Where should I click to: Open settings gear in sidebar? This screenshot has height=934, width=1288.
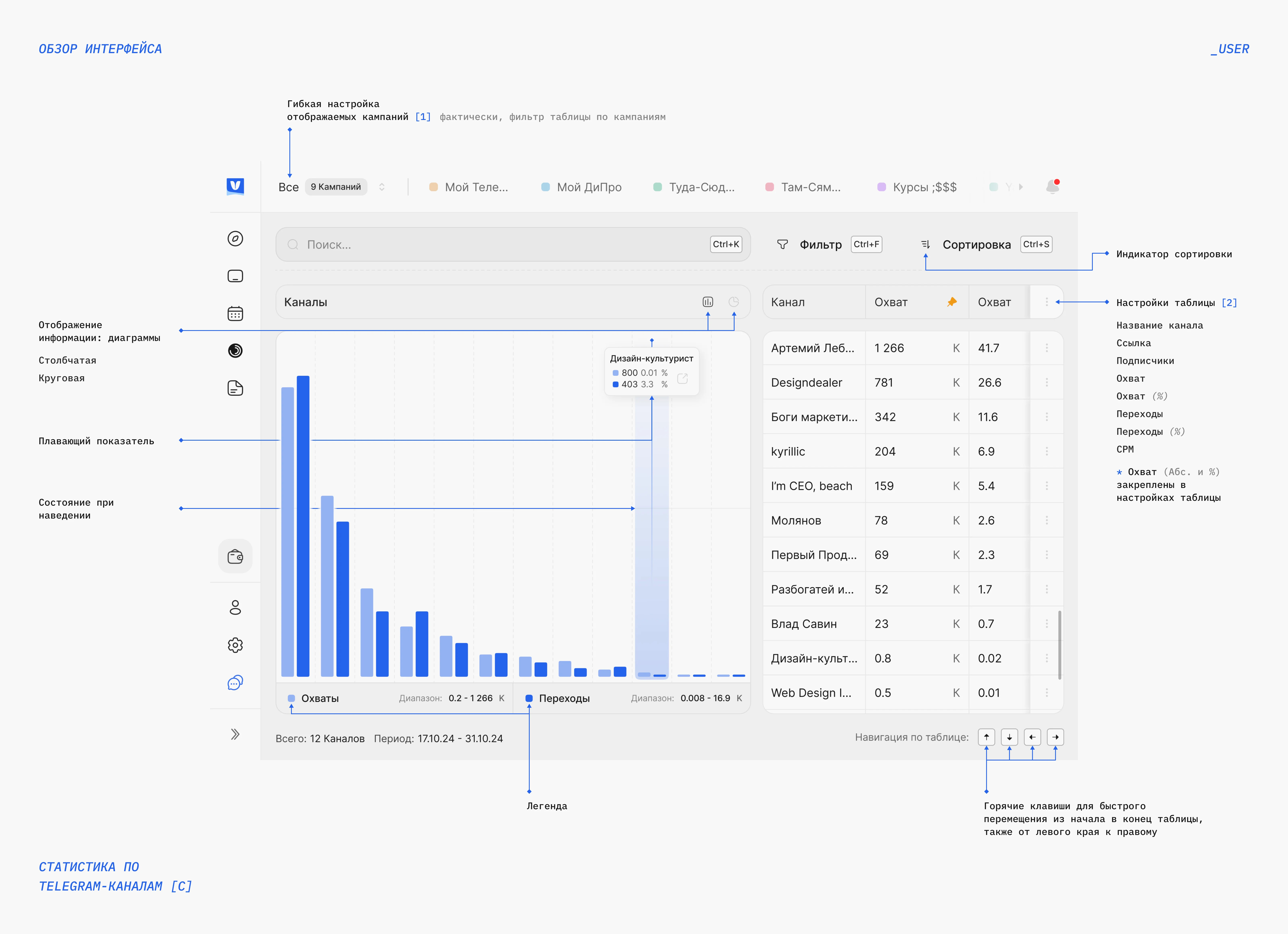coord(235,645)
